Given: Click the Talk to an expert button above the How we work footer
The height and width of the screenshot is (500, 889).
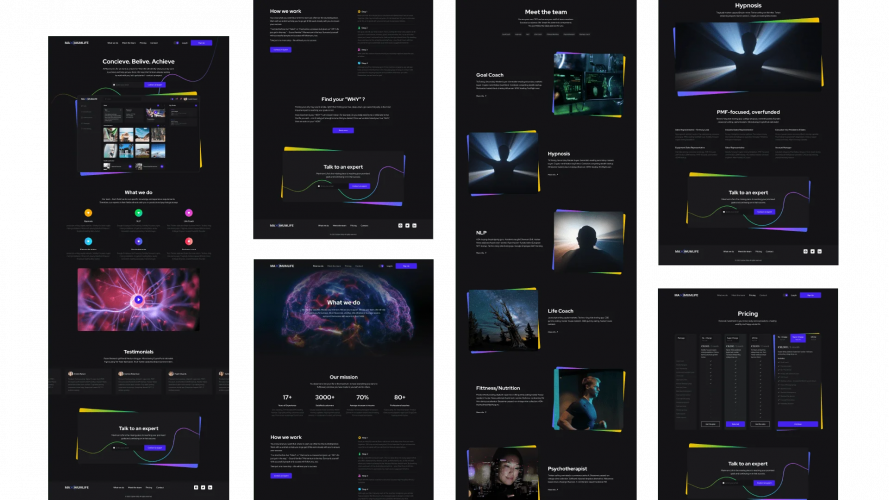Looking at the screenshot, I should [x=359, y=186].
